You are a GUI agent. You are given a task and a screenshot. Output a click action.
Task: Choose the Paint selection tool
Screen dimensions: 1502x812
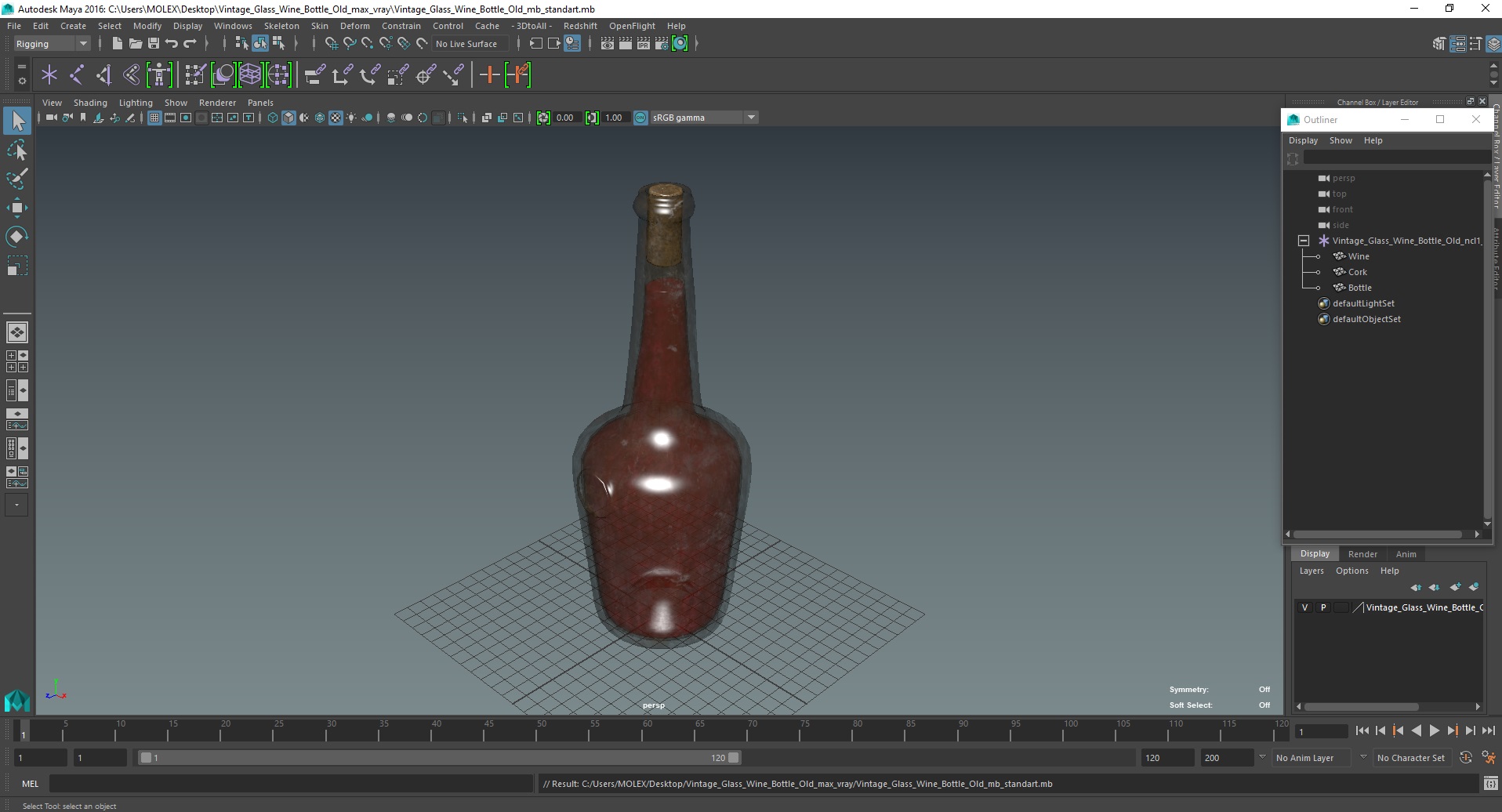17,179
